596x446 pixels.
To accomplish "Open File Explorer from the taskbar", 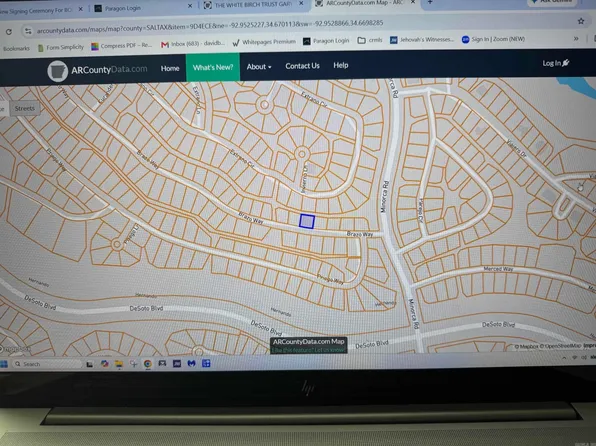I will tap(119, 364).
